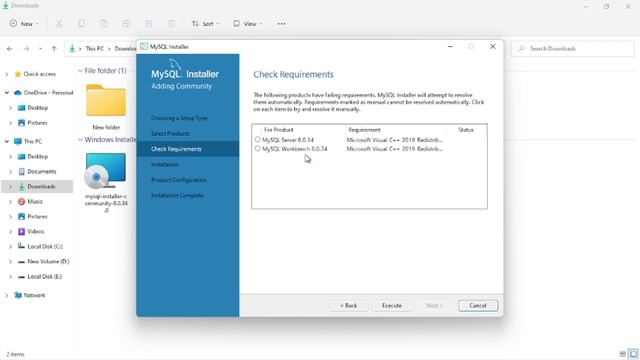
Task: Select Music in navigation pane
Action: (x=35, y=202)
